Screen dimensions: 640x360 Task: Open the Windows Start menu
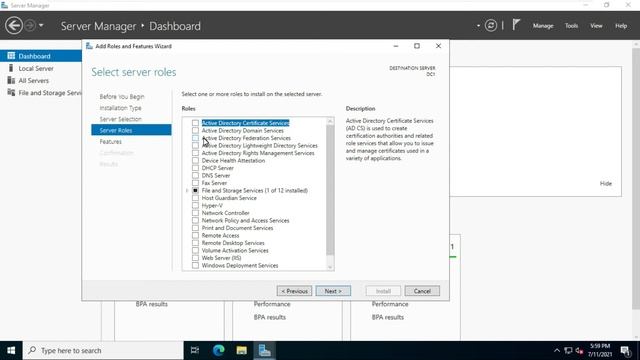click(x=11, y=351)
